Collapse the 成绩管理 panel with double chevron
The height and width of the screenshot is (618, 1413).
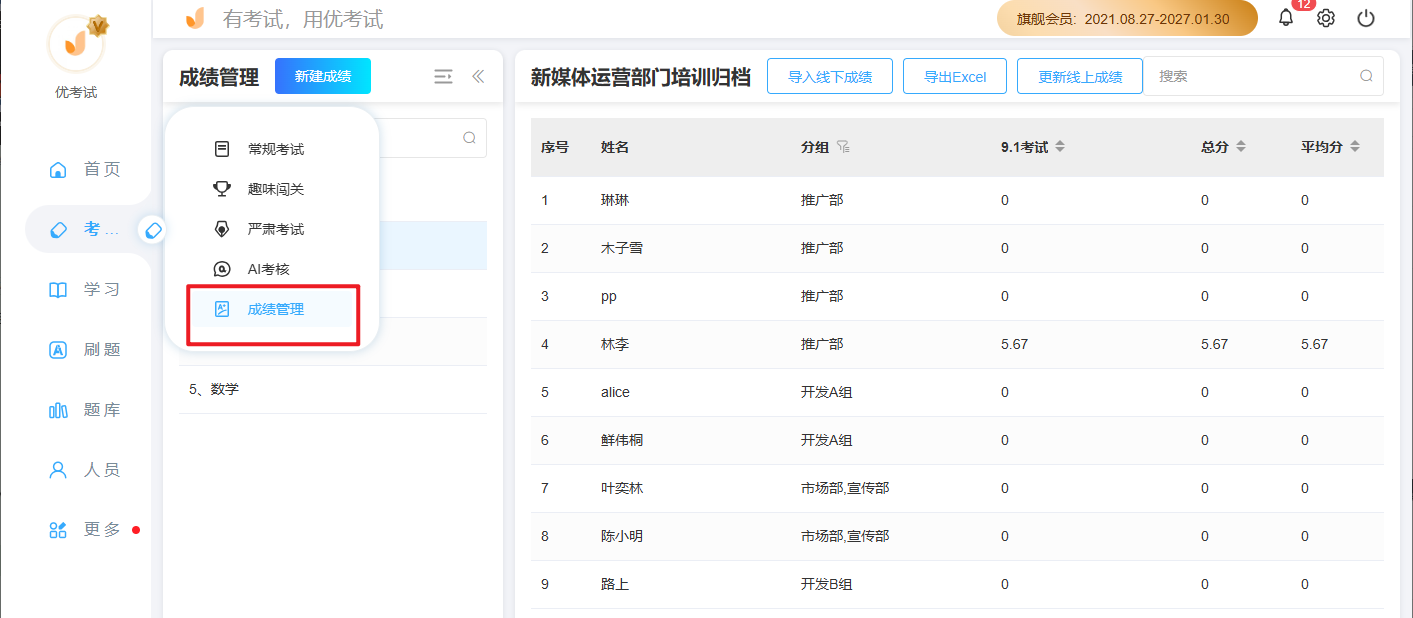(478, 76)
